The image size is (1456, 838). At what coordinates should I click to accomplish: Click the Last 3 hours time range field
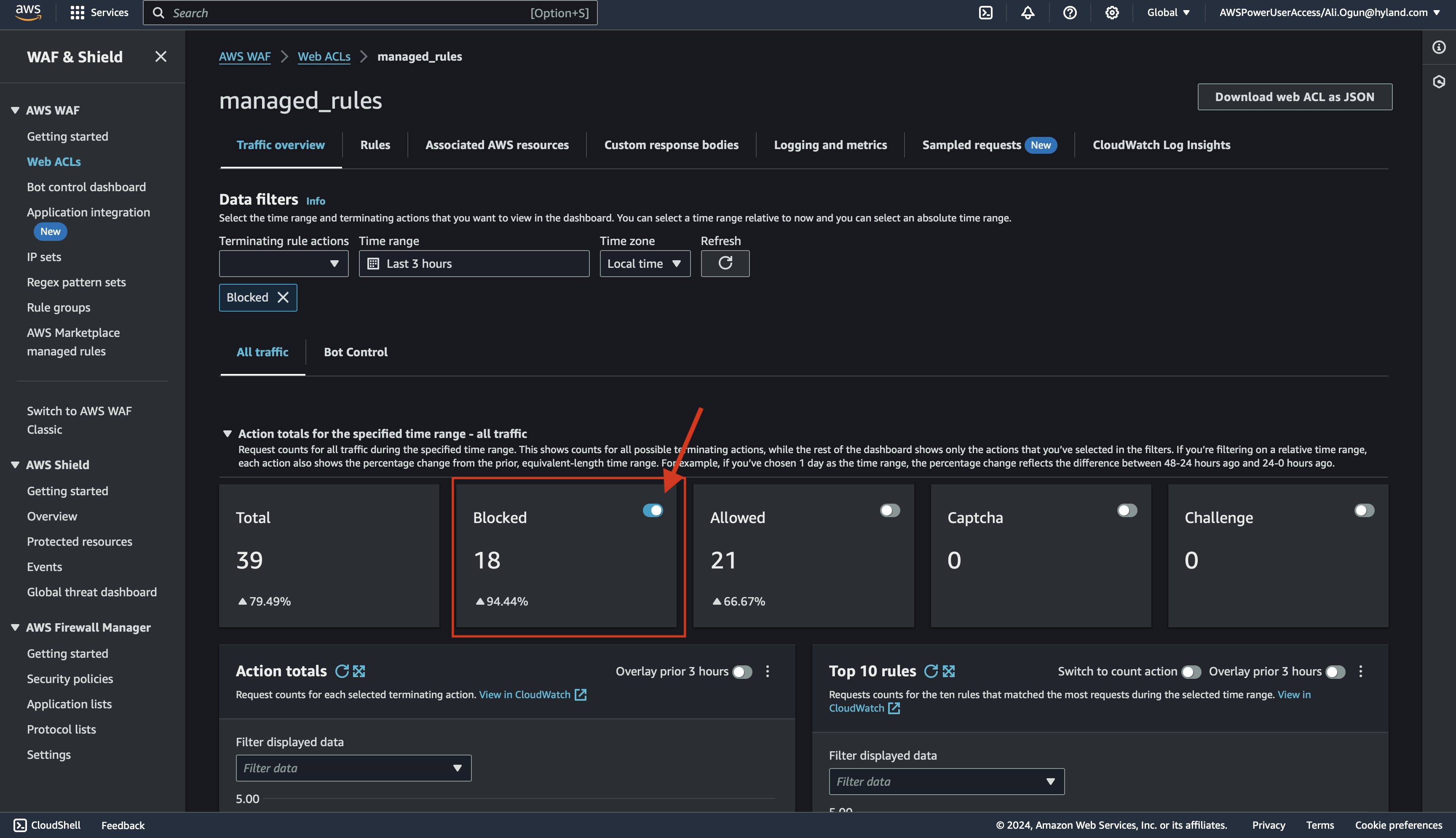tap(474, 264)
